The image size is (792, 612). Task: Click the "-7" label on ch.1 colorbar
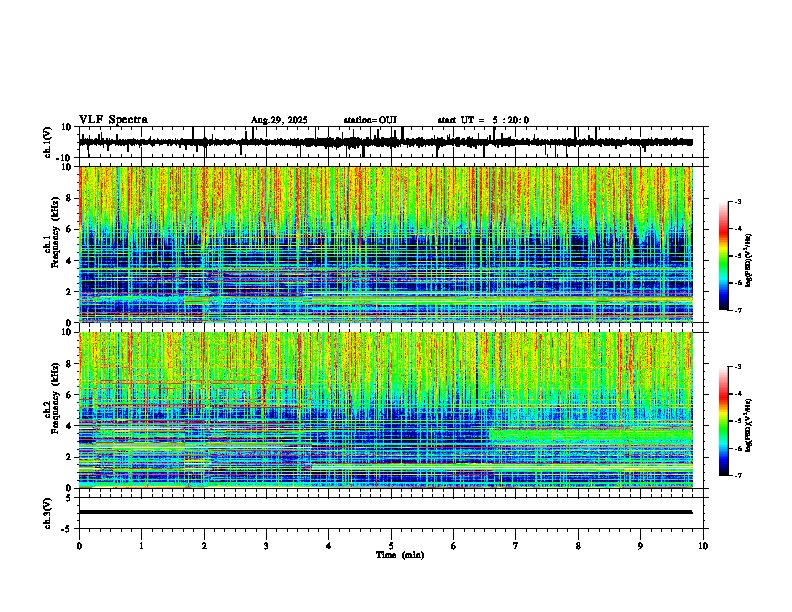pyautogui.click(x=737, y=310)
